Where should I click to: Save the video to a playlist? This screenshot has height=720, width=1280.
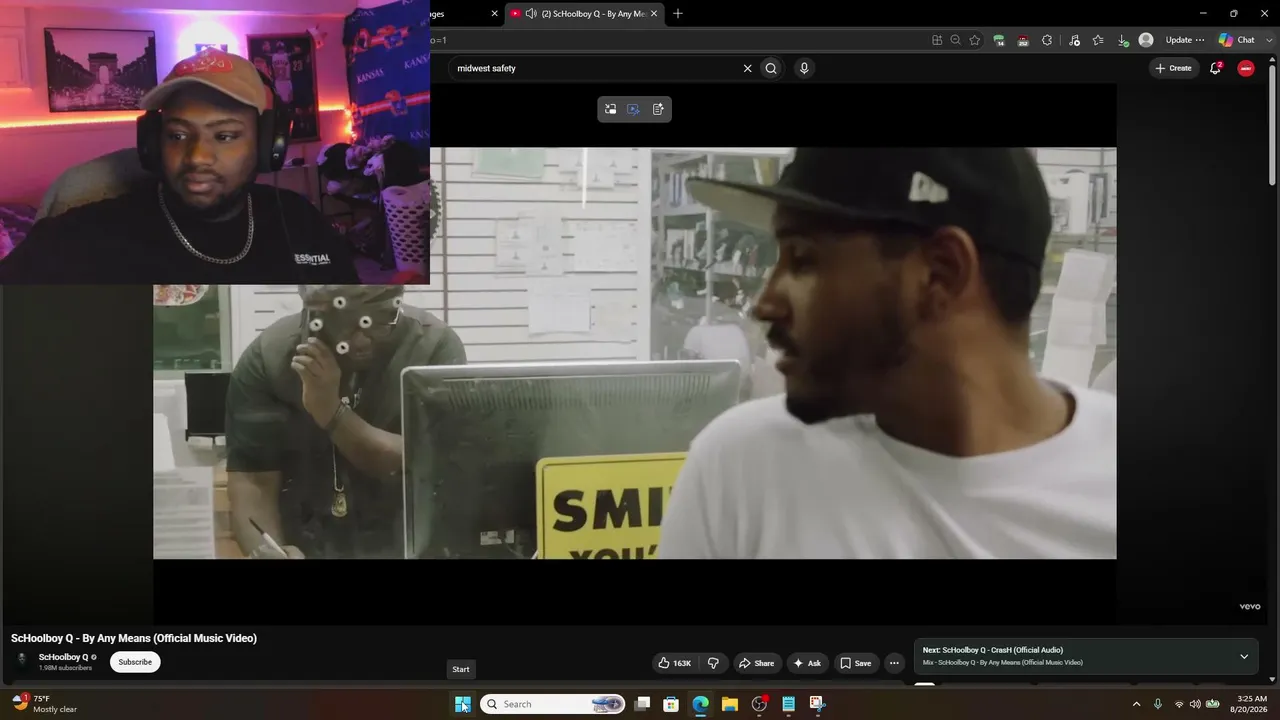pyautogui.click(x=856, y=663)
